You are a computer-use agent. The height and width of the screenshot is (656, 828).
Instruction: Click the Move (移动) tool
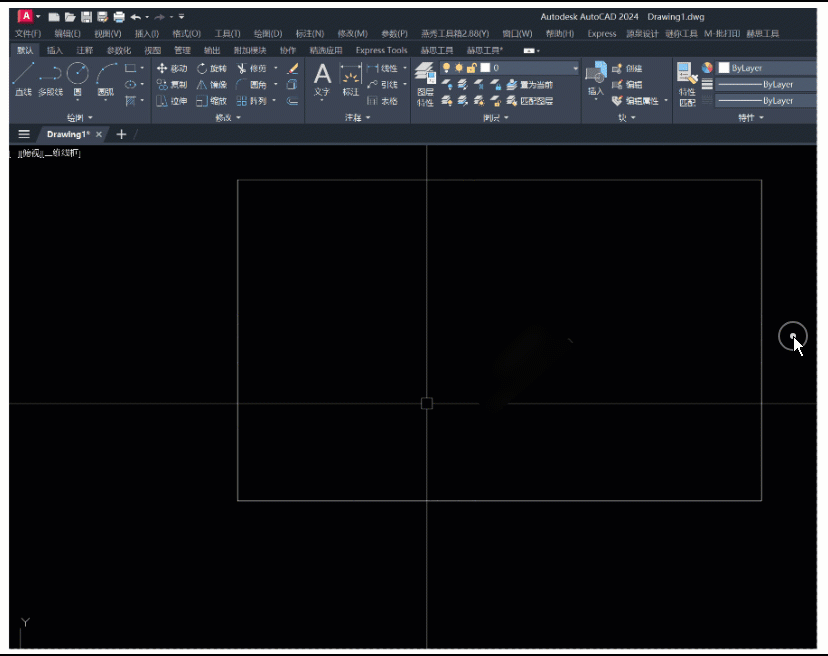click(172, 68)
